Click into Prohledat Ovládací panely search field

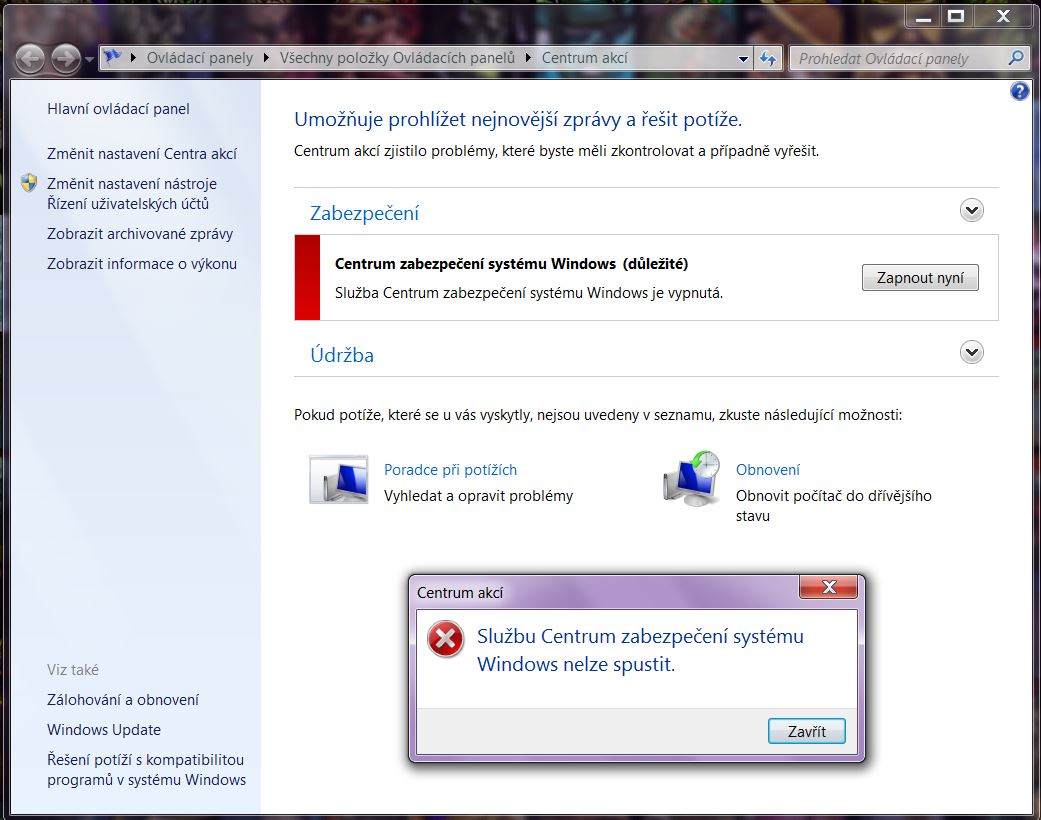[900, 58]
